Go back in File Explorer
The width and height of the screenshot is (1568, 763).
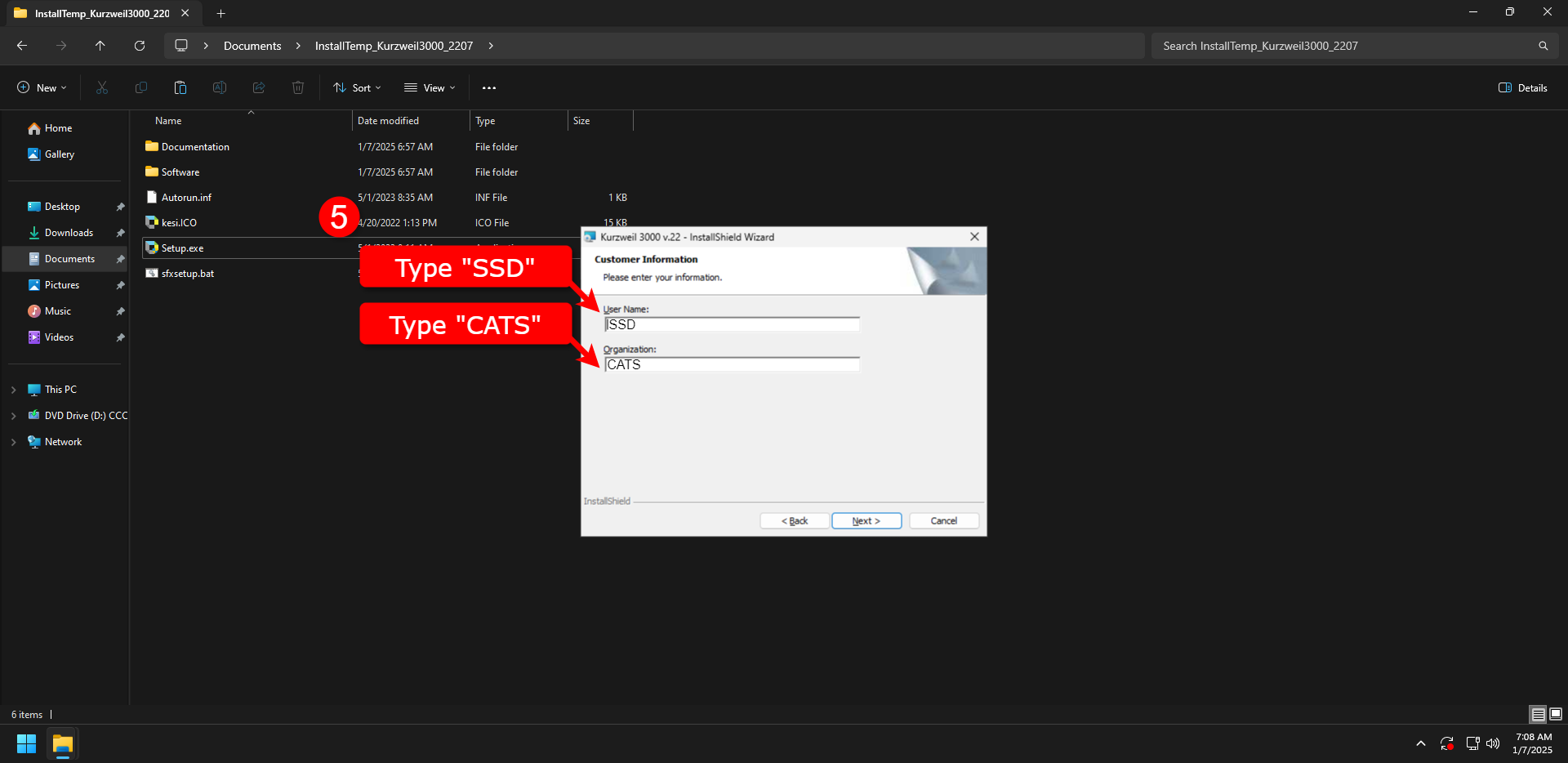22,46
